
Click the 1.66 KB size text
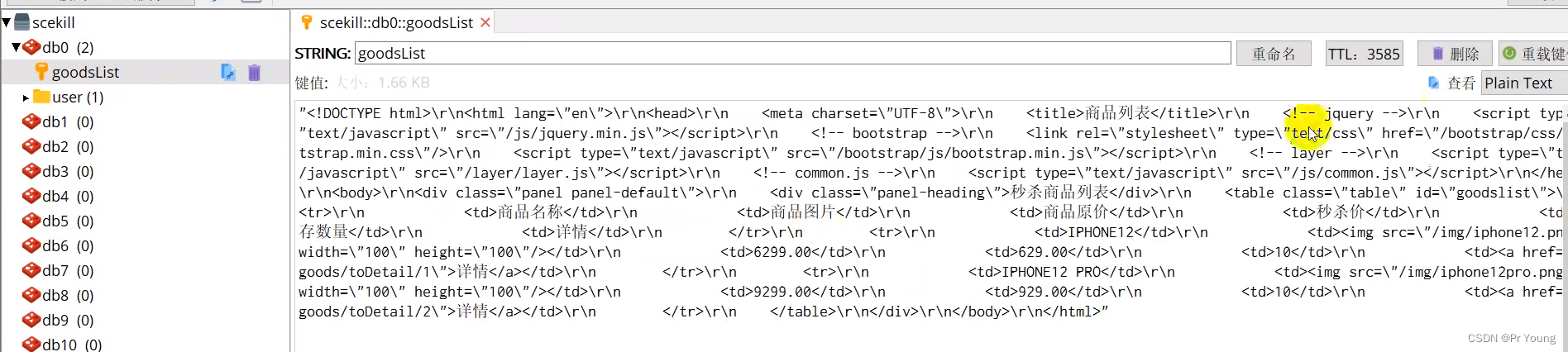(404, 83)
